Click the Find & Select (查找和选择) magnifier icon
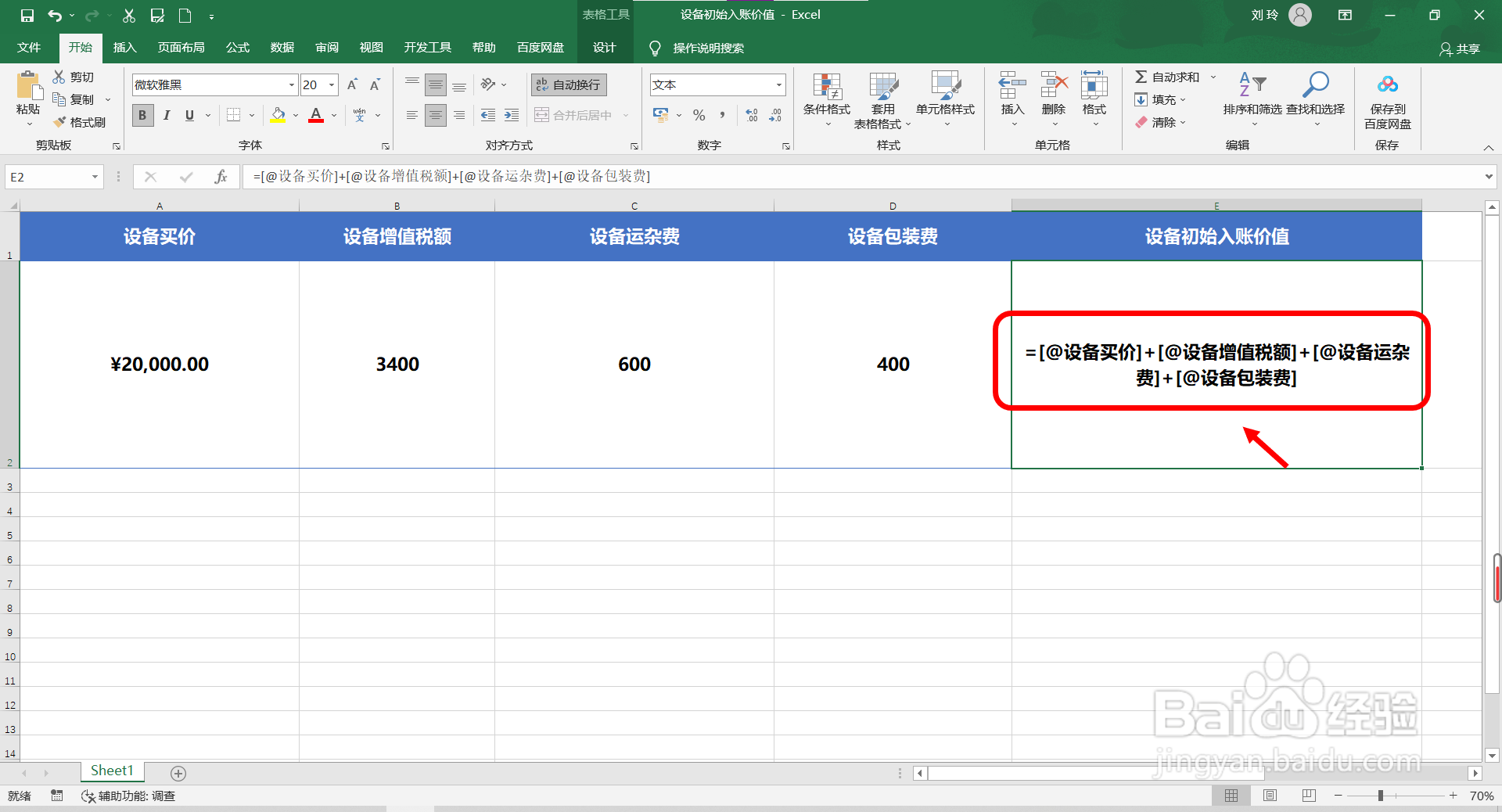The height and width of the screenshot is (812, 1502). (x=1316, y=84)
